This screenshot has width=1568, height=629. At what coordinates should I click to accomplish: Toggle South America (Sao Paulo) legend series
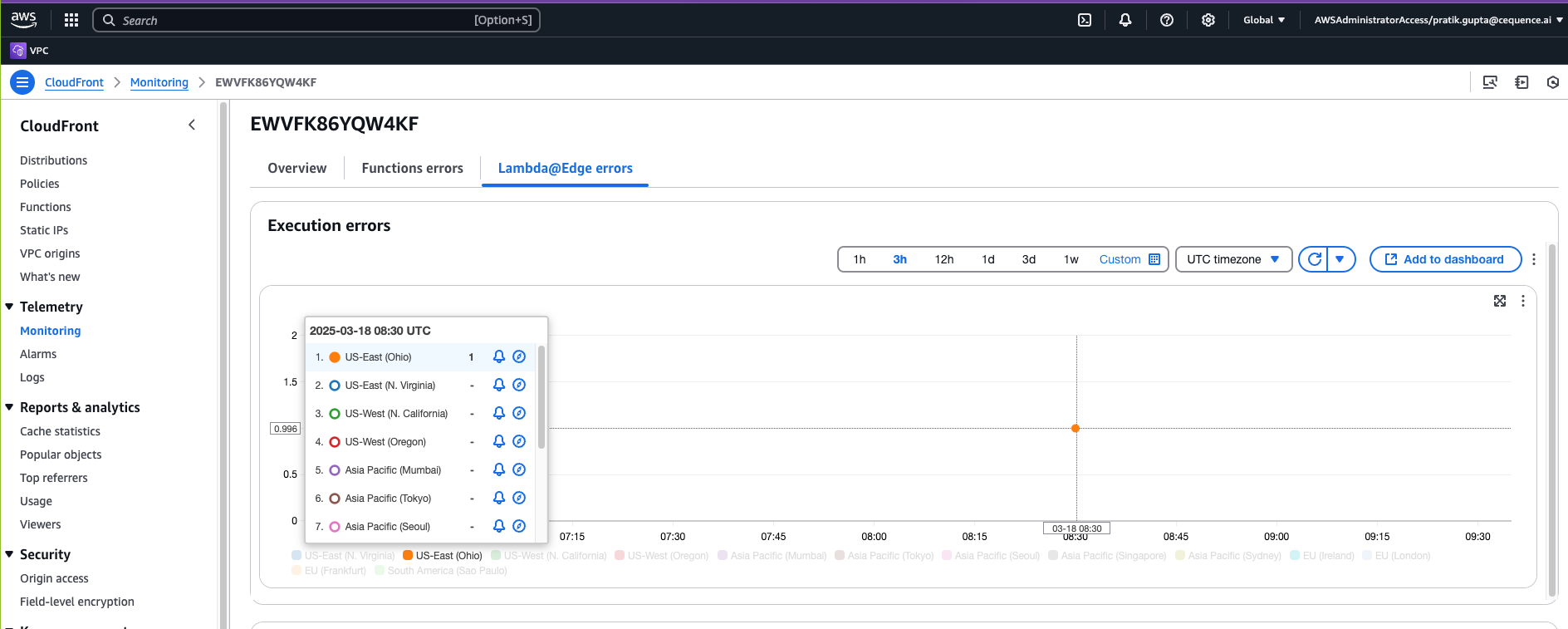[x=441, y=571]
